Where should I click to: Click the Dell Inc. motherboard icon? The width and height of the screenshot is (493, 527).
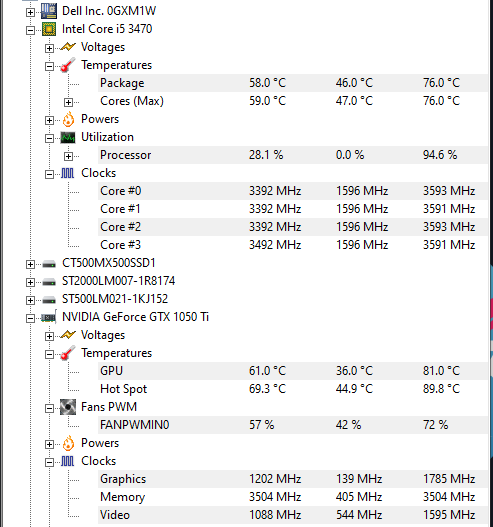tap(49, 11)
